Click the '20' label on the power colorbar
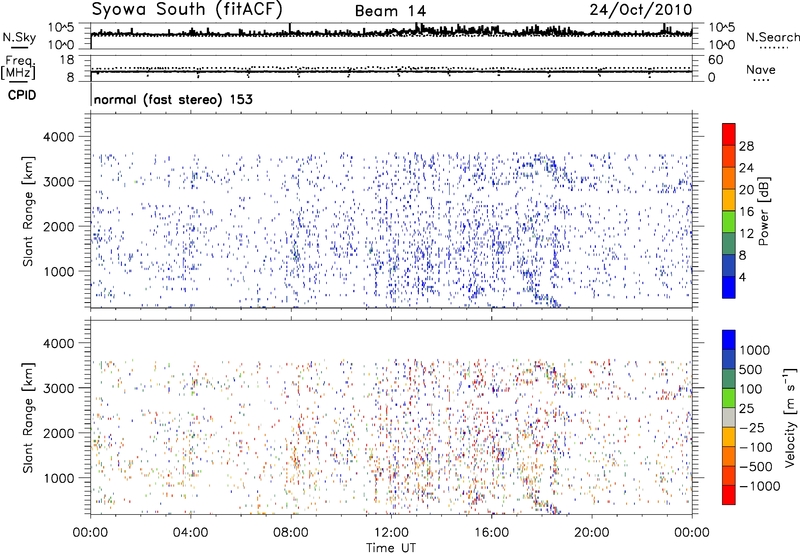Image resolution: width=800 pixels, height=554 pixels. [746, 190]
